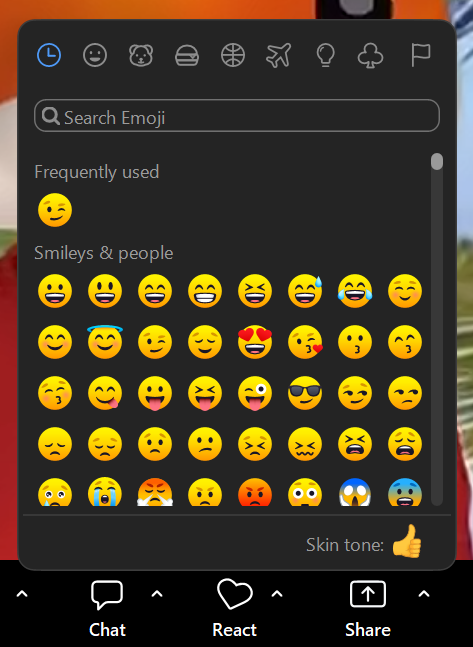Open the Frequently used clock tab

[49, 55]
